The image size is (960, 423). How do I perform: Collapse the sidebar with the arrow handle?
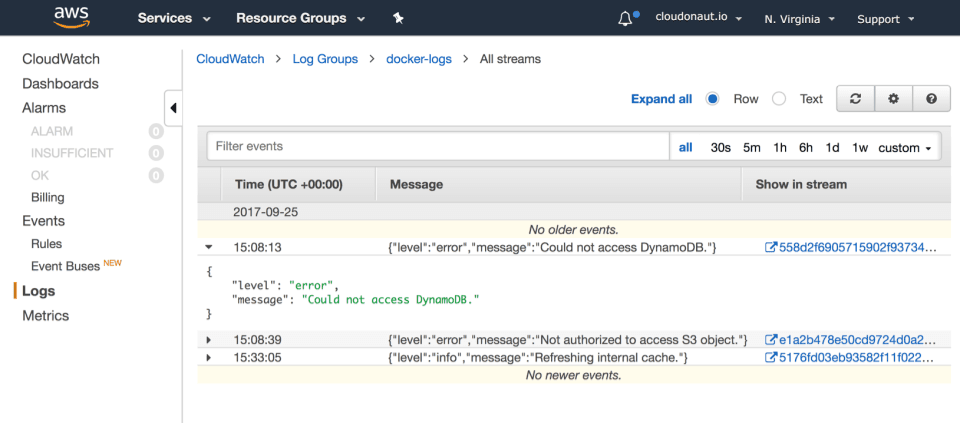pyautogui.click(x=173, y=108)
